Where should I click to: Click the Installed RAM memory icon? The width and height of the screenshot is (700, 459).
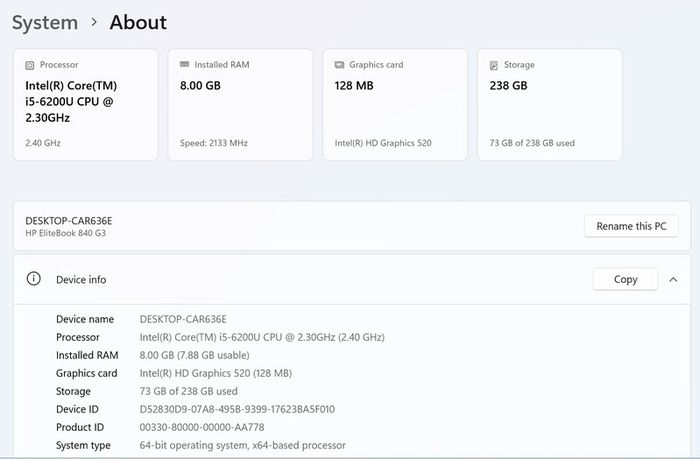click(184, 65)
